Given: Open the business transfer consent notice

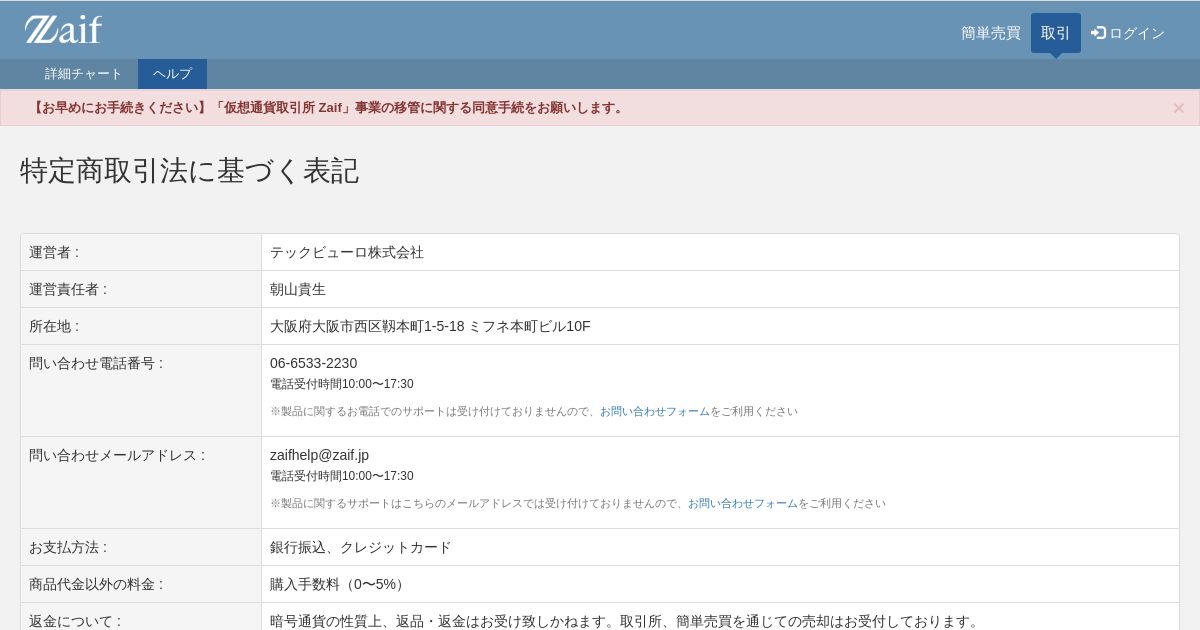Looking at the screenshot, I should 327,107.
